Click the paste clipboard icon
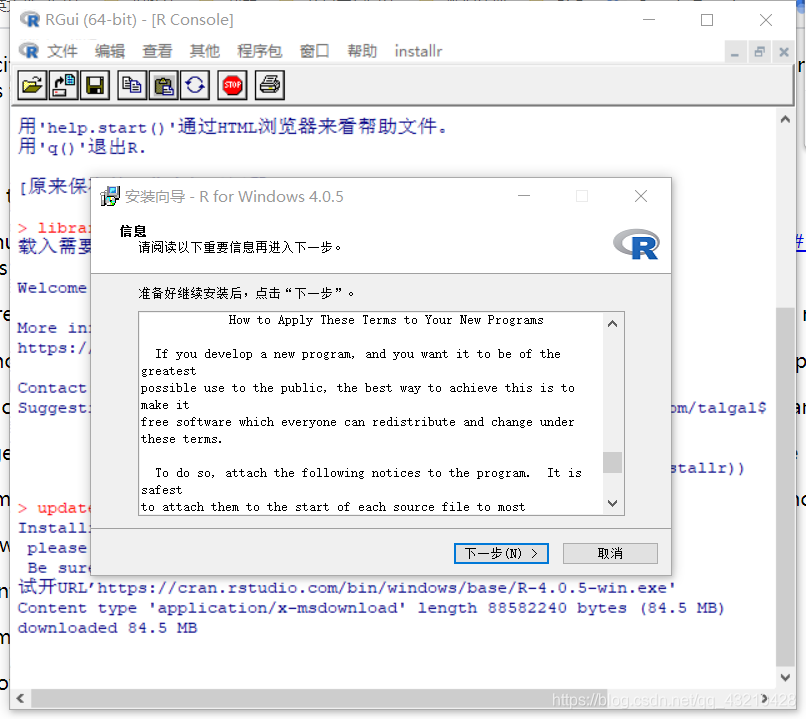The image size is (806, 719). [163, 85]
